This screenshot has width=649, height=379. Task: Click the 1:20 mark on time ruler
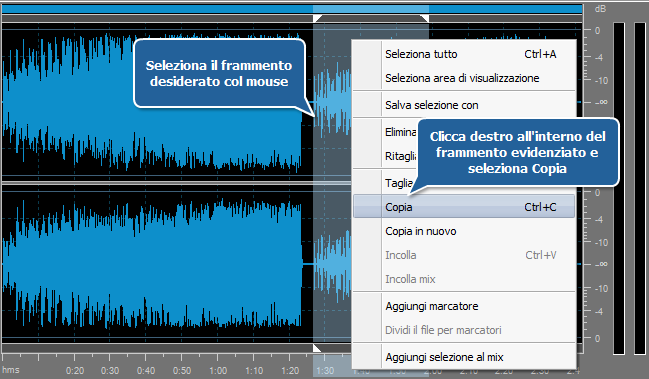tap(290, 370)
